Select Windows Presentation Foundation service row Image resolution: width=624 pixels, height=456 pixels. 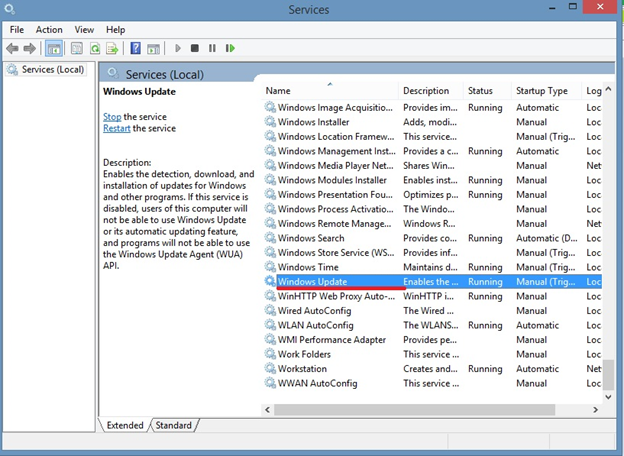(x=433, y=195)
